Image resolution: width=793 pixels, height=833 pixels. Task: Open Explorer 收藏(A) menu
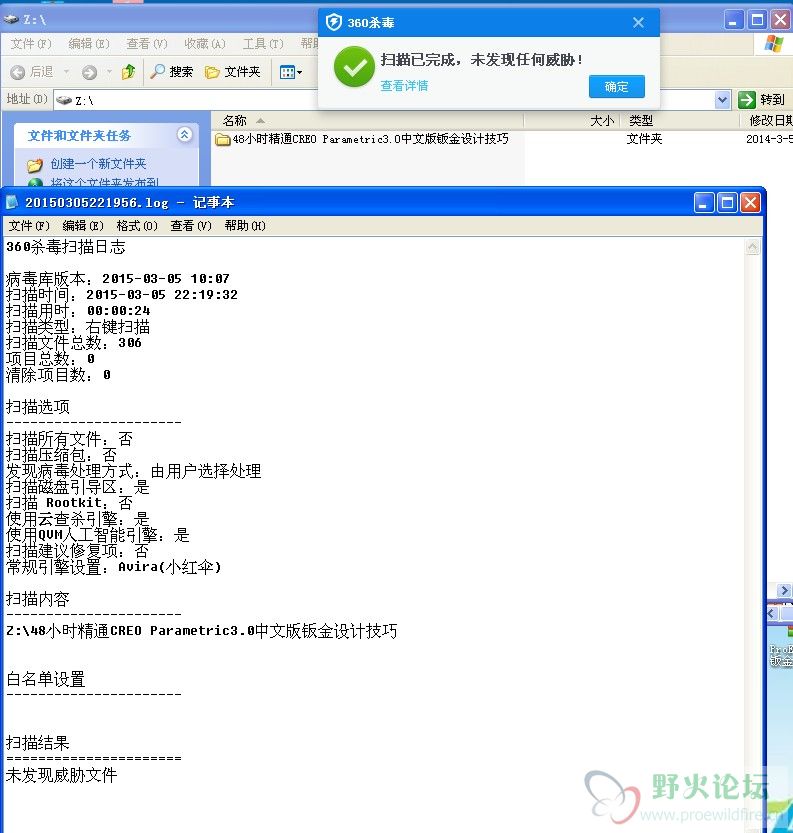point(204,44)
